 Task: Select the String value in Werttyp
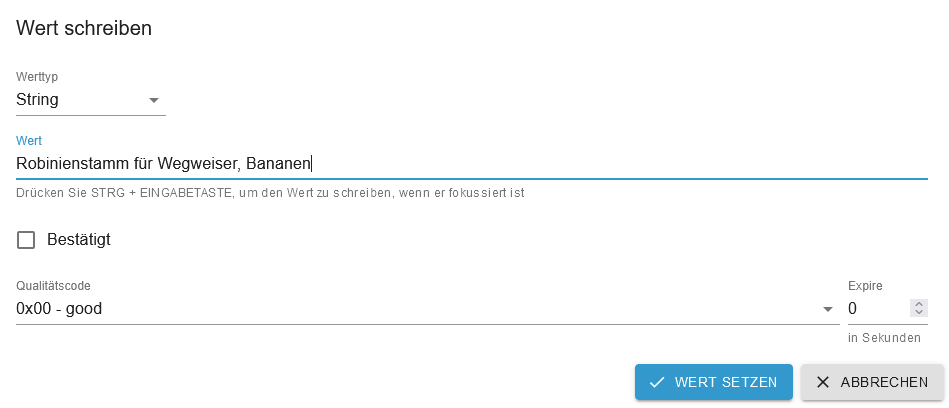[x=38, y=99]
